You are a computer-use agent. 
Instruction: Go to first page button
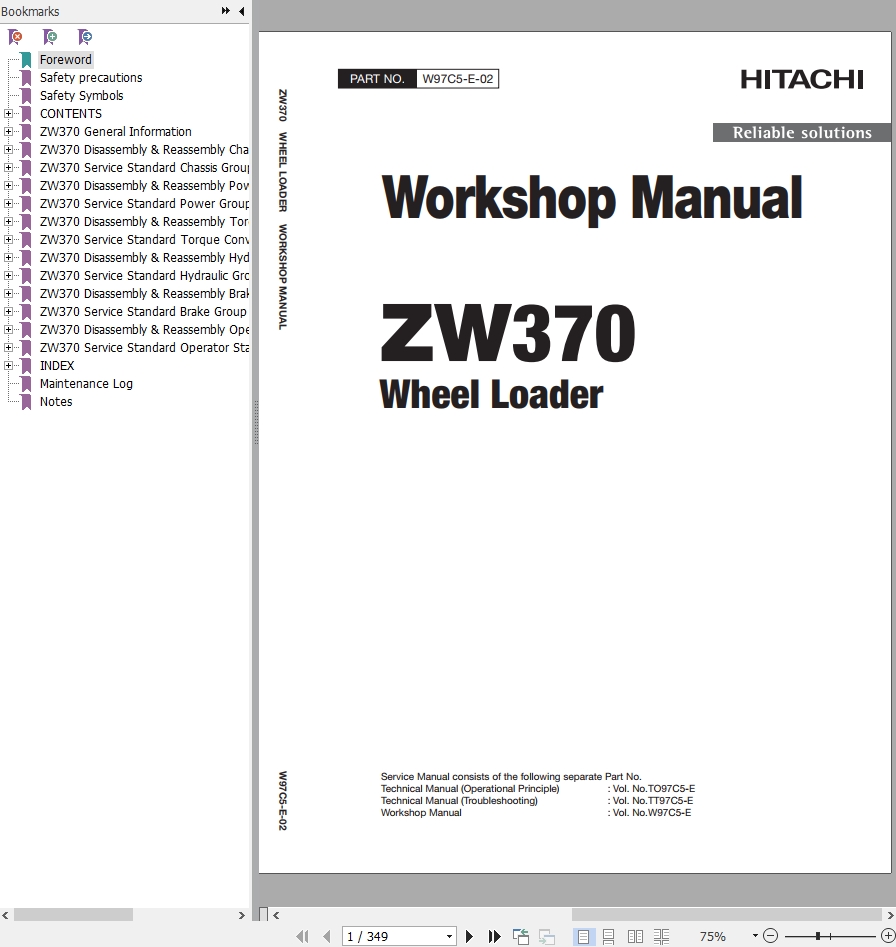tap(302, 936)
